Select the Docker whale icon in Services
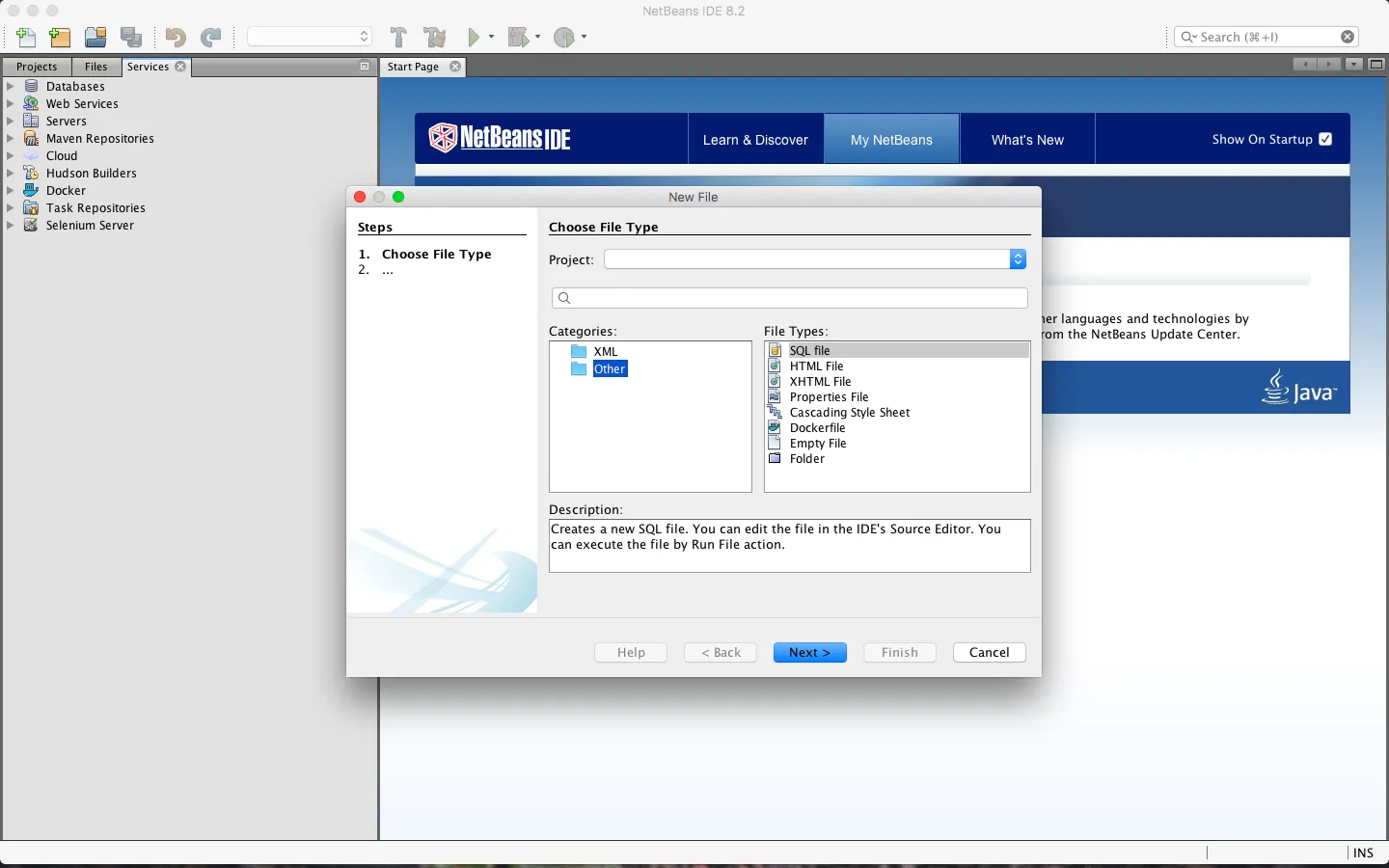 tap(31, 191)
